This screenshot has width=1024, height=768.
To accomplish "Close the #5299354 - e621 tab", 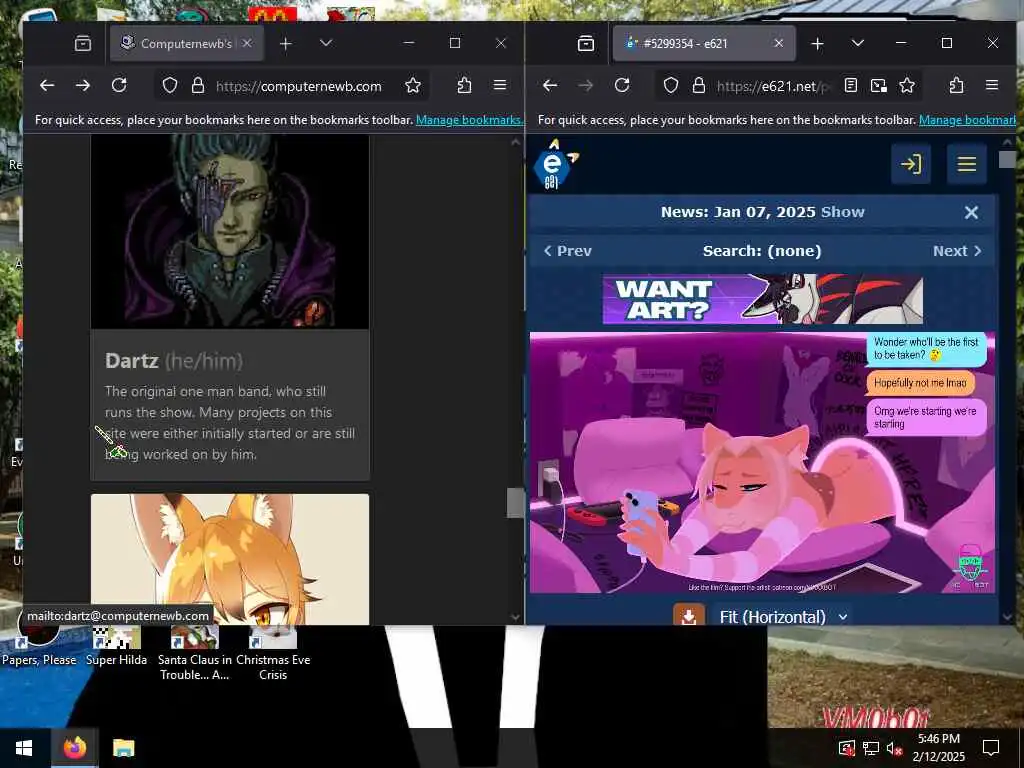I will [778, 44].
